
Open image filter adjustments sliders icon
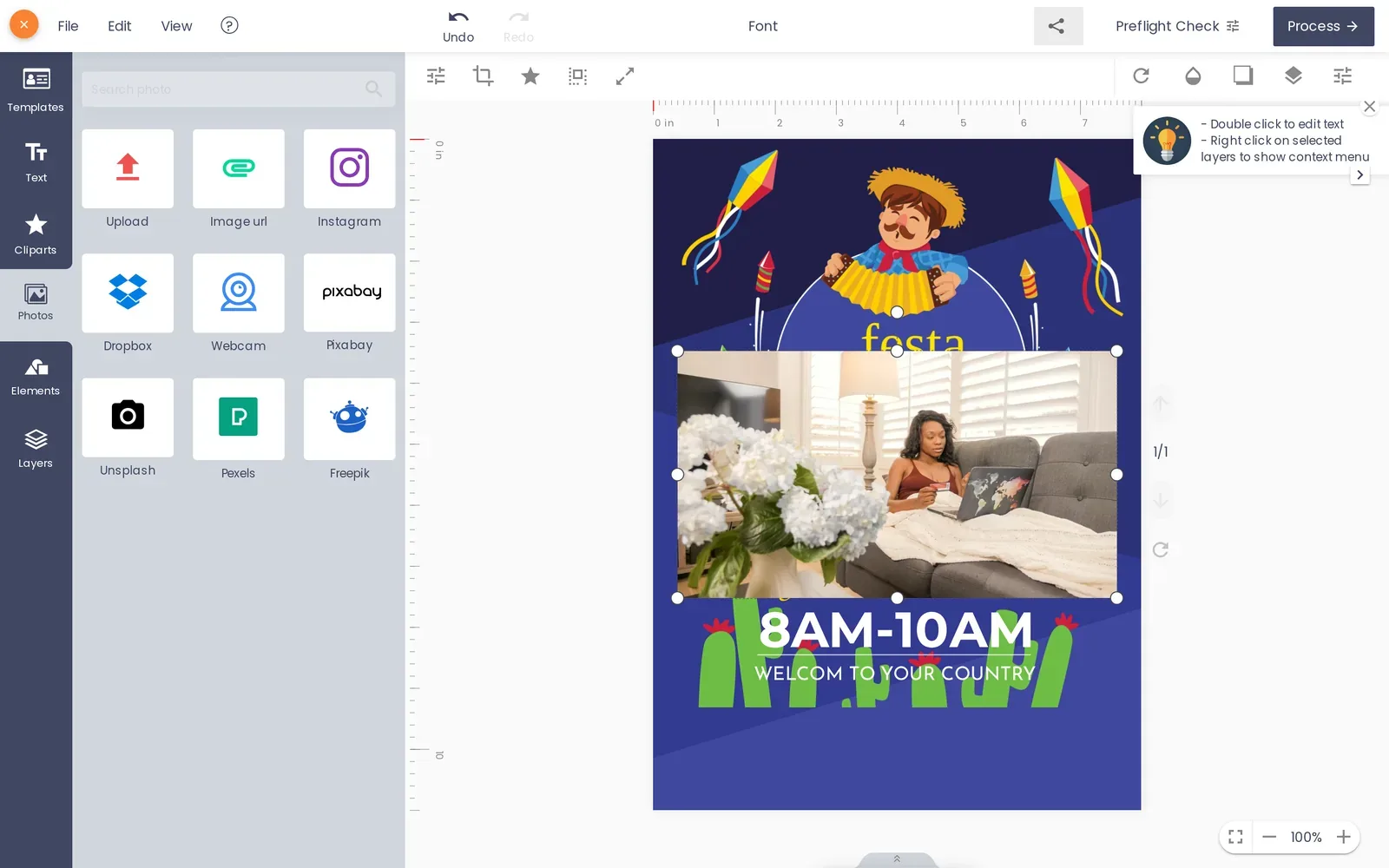(436, 76)
